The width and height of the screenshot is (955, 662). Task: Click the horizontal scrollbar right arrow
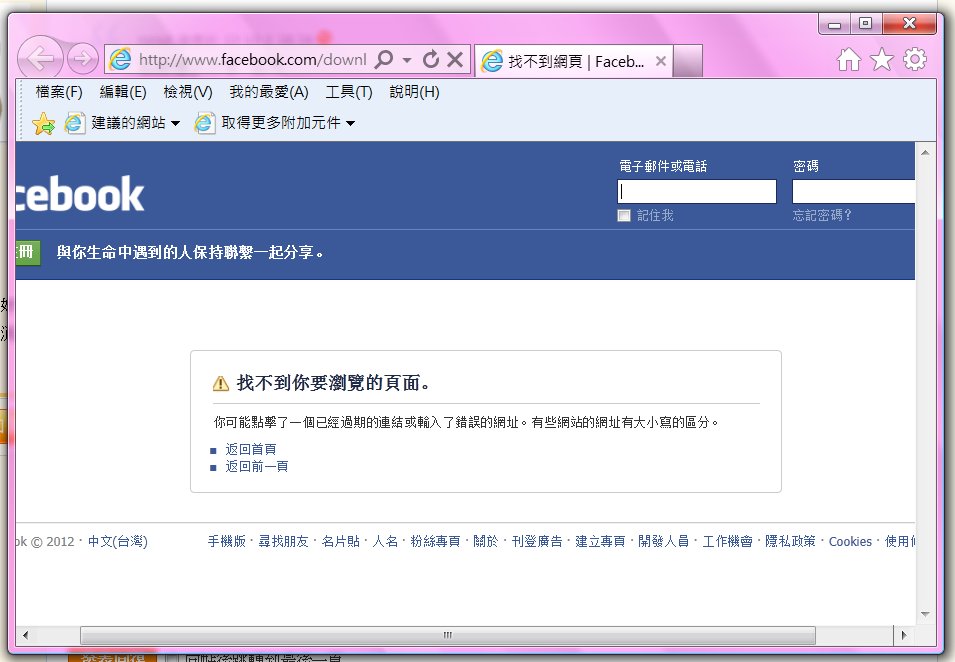point(903,635)
